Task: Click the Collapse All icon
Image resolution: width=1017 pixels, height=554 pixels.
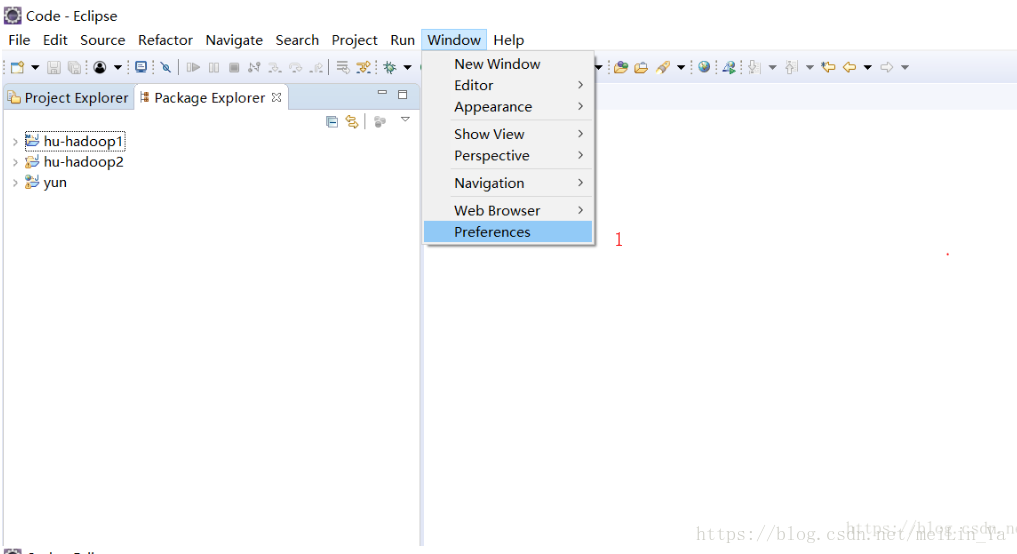Action: (332, 121)
